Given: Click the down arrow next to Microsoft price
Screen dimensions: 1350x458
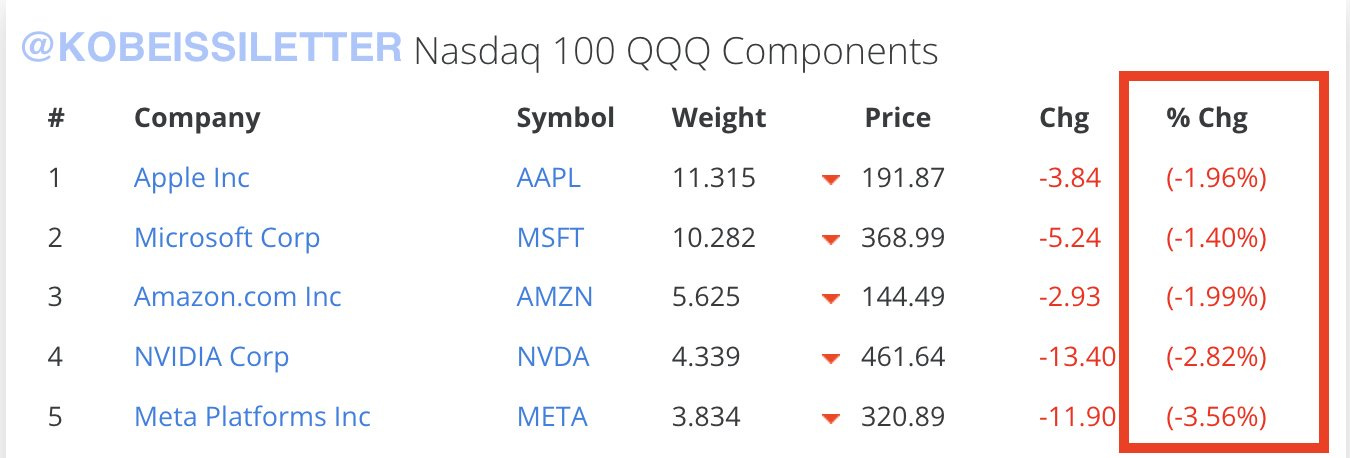Looking at the screenshot, I should (829, 240).
